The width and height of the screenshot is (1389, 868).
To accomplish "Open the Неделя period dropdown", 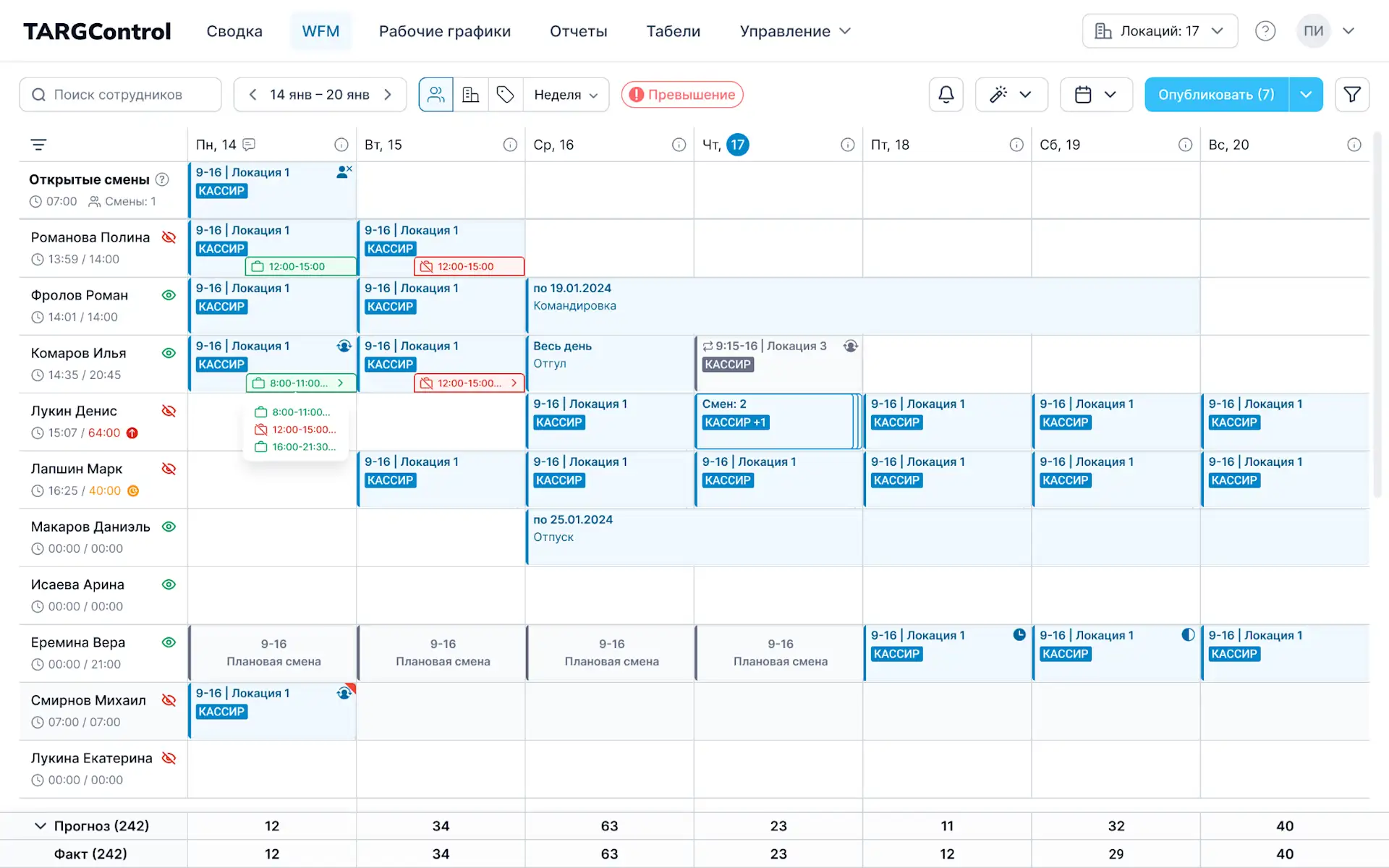I will 566,95.
